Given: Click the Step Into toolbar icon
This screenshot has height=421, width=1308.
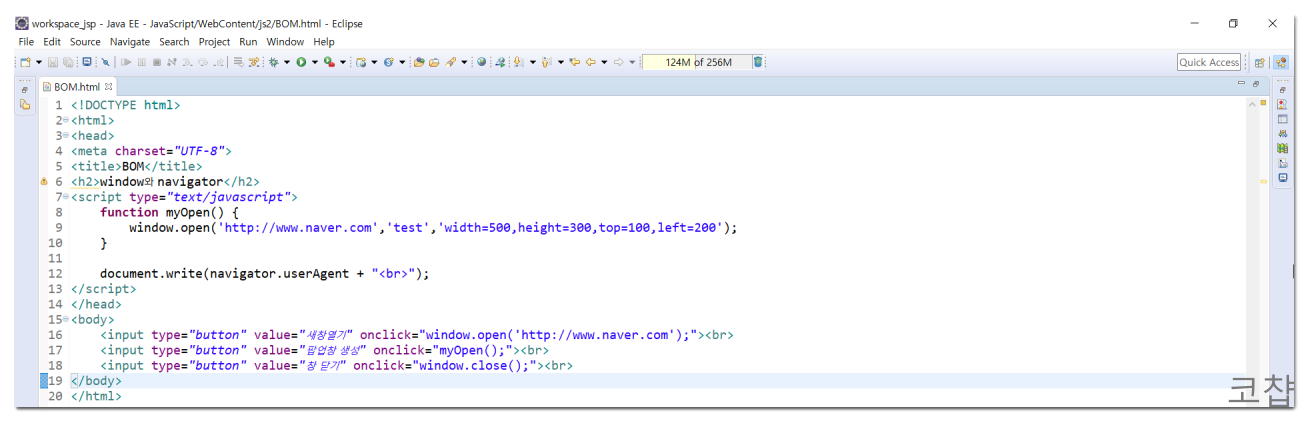Looking at the screenshot, I should tap(187, 62).
